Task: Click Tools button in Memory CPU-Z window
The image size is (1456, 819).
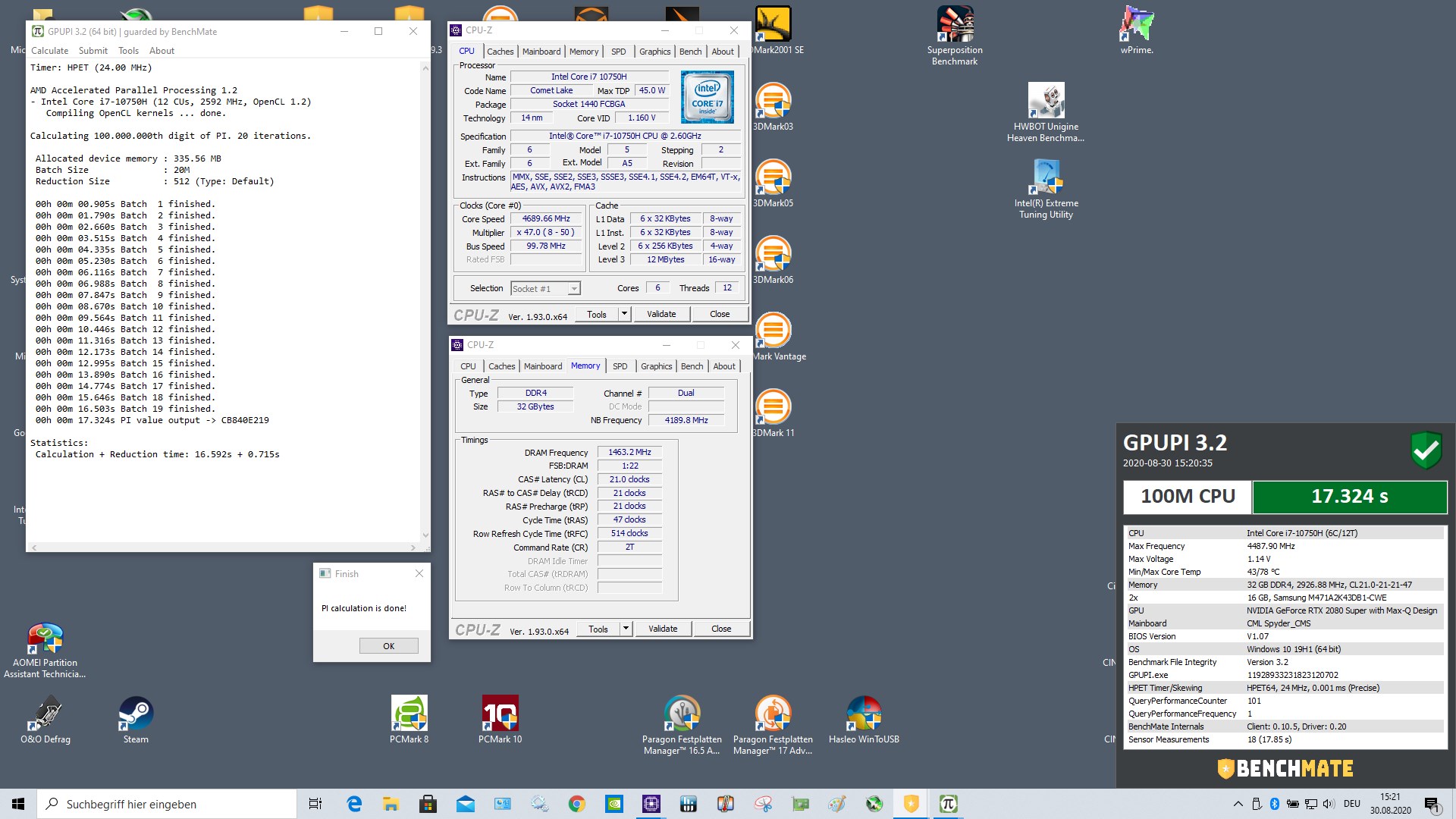Action: (x=598, y=629)
